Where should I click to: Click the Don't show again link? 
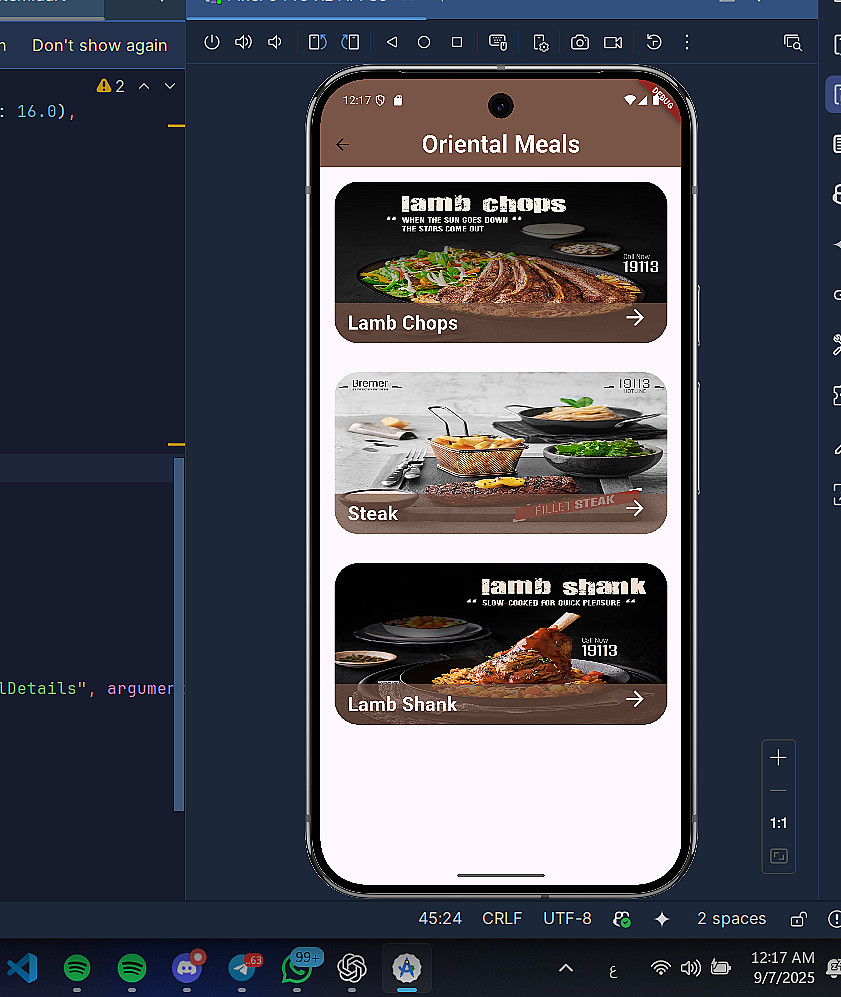[x=100, y=46]
